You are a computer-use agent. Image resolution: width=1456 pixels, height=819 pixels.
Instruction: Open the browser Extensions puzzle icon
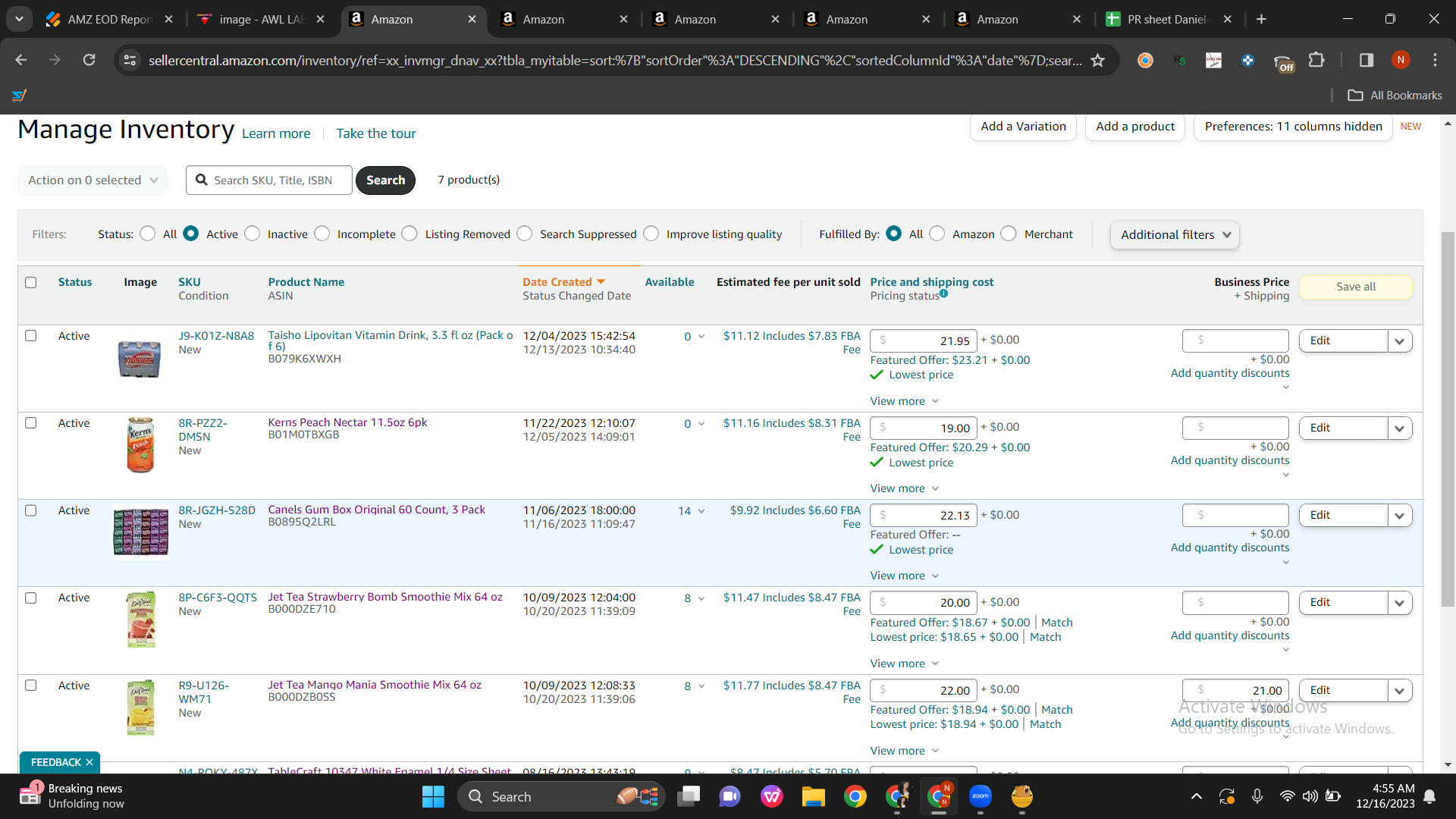click(x=1316, y=60)
